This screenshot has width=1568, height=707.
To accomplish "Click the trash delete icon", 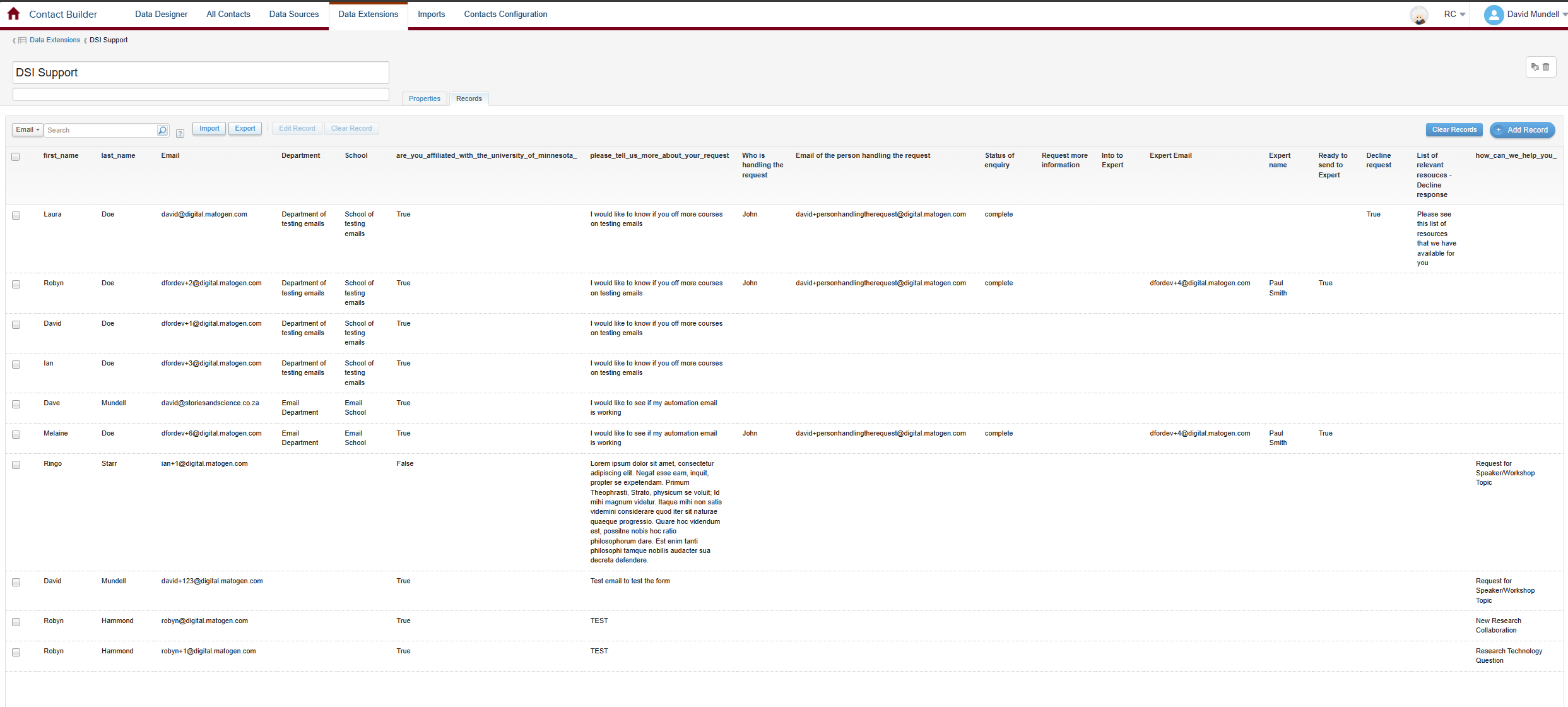I will [1546, 67].
